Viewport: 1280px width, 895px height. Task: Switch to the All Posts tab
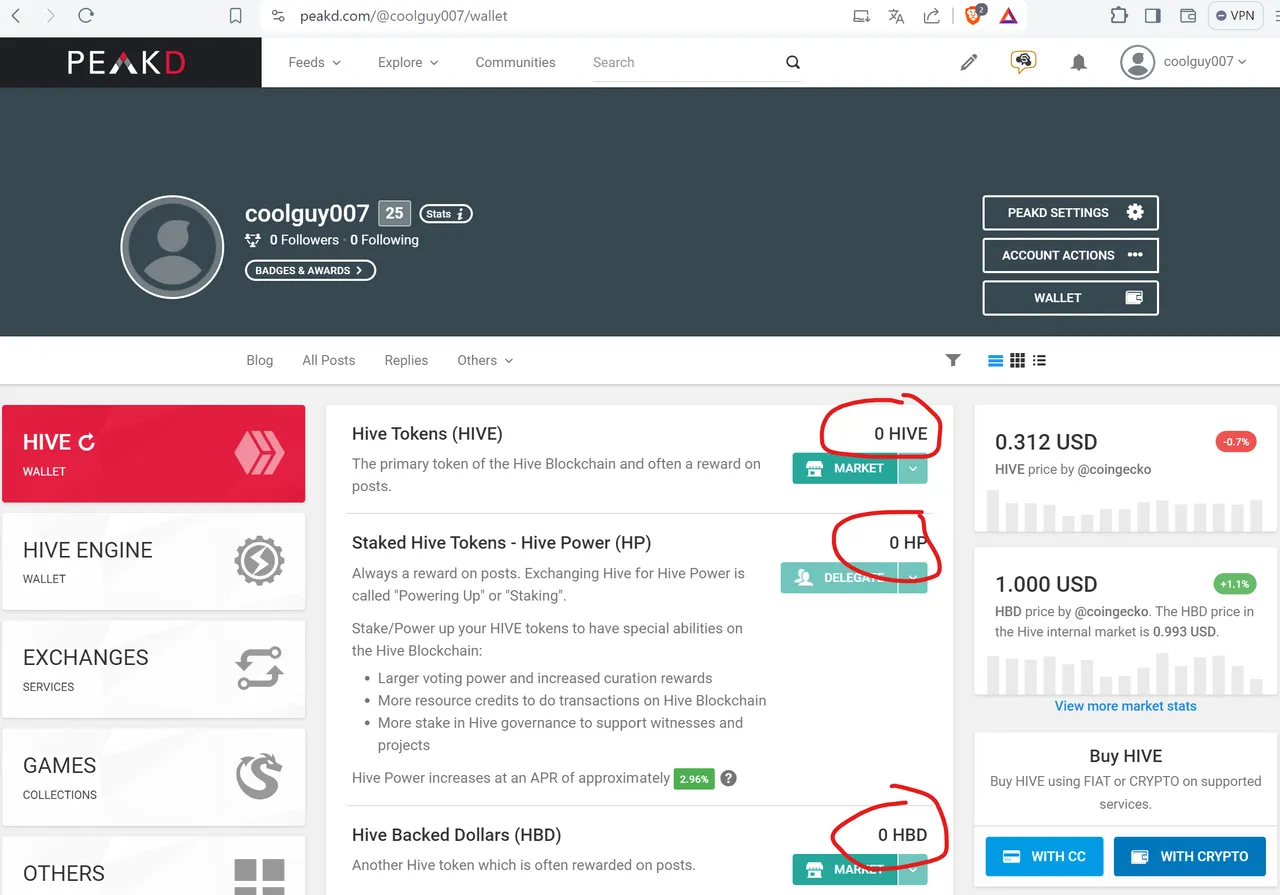[x=329, y=360]
